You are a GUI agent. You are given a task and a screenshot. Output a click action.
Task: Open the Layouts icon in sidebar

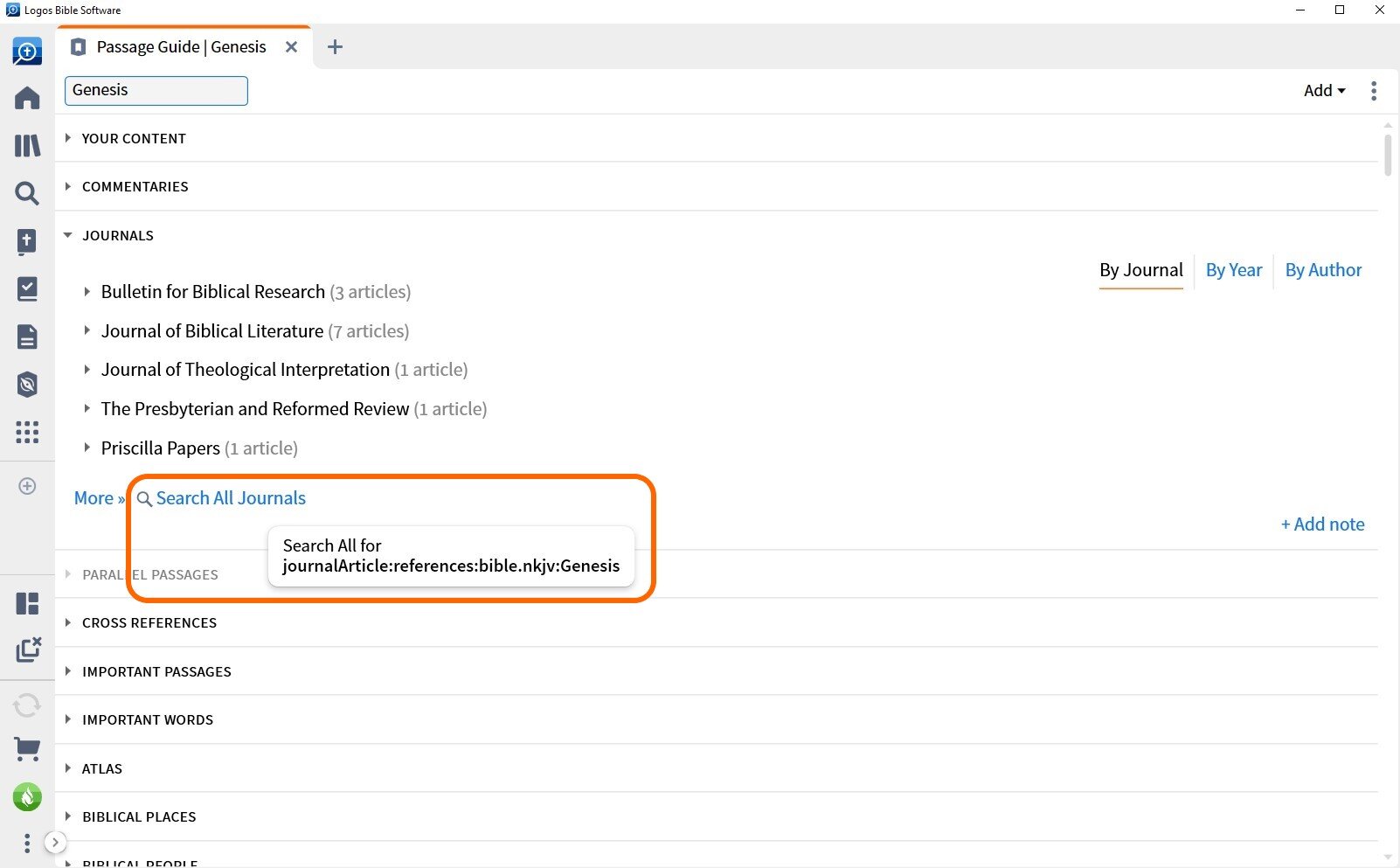click(x=27, y=603)
